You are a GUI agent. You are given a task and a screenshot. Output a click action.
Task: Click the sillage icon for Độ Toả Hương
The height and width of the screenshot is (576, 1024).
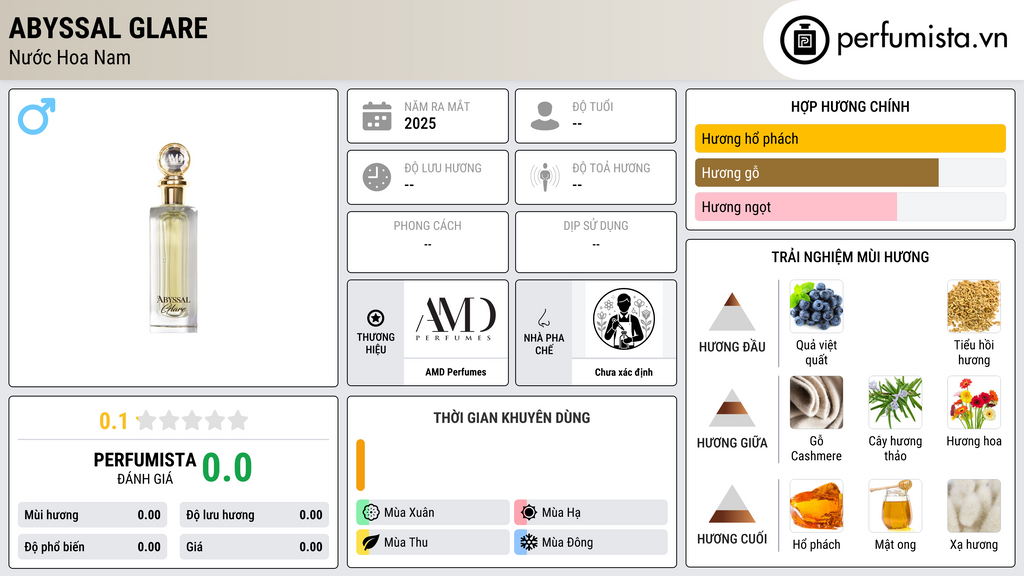[545, 177]
